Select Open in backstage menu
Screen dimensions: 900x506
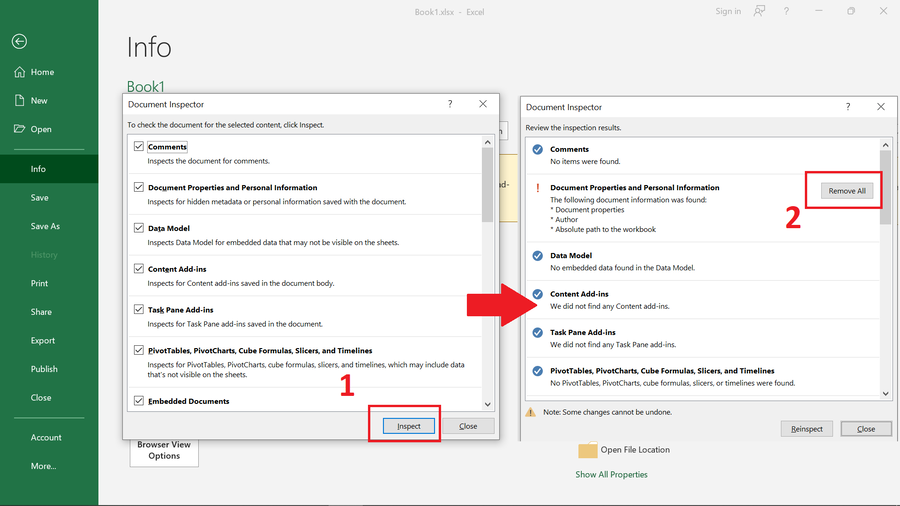(x=41, y=129)
